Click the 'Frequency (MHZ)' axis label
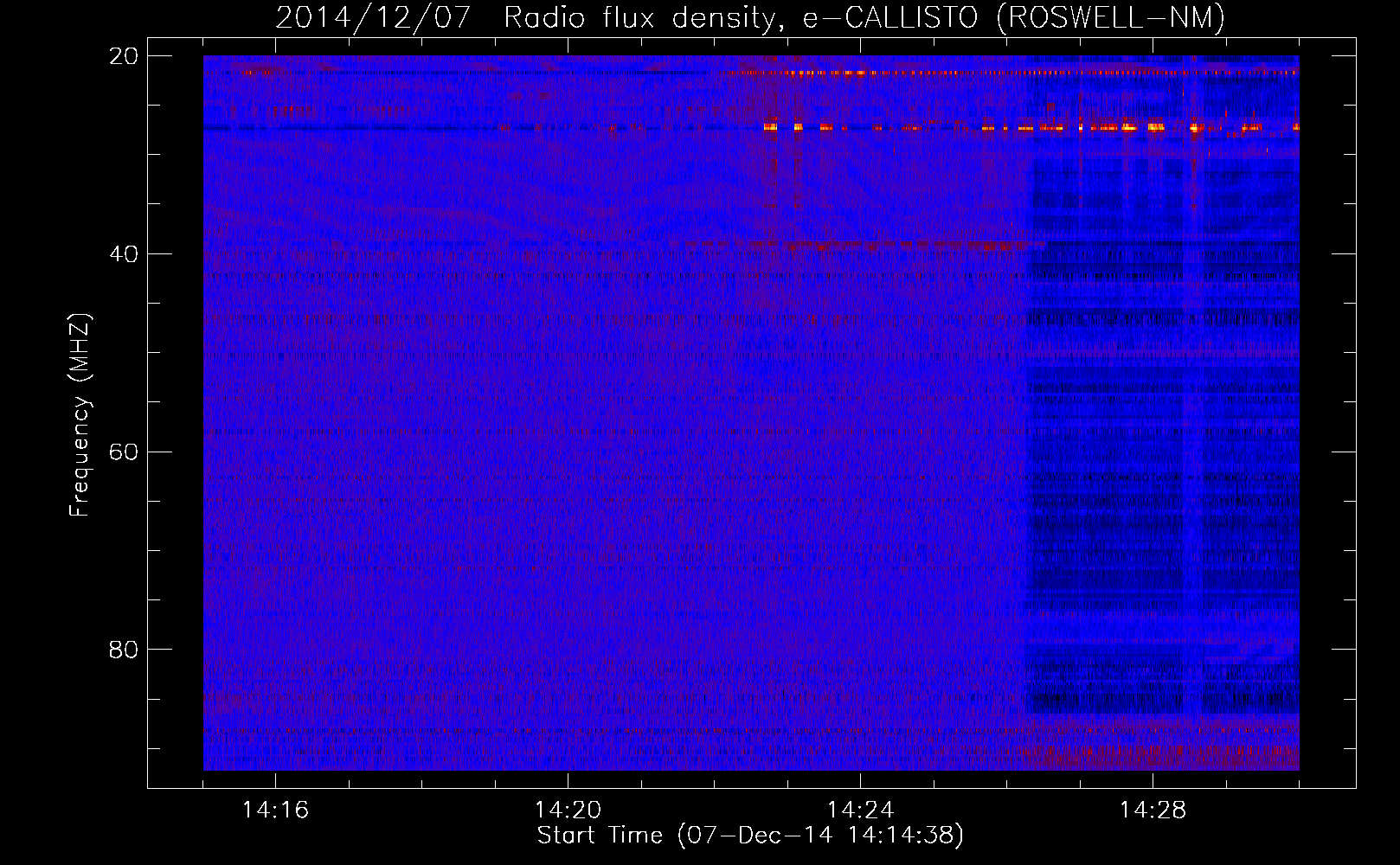 pos(80,415)
